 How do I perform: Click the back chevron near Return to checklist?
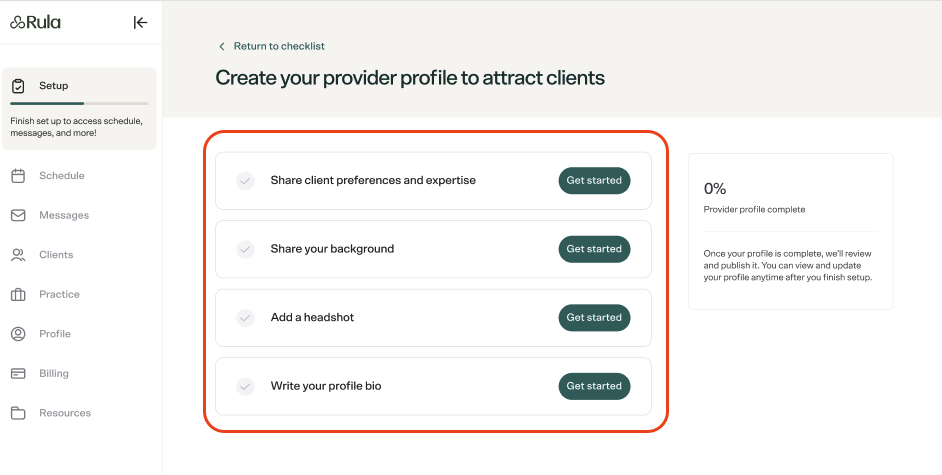(222, 46)
